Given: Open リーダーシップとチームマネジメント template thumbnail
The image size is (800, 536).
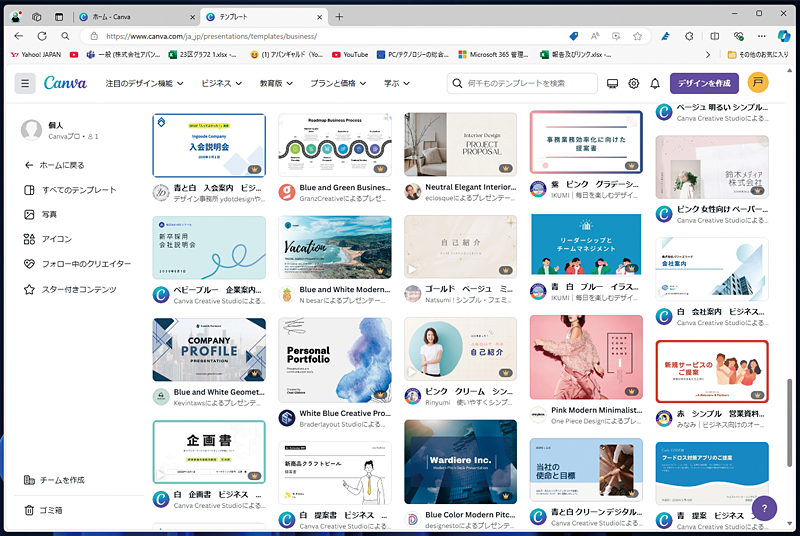Looking at the screenshot, I should [586, 244].
